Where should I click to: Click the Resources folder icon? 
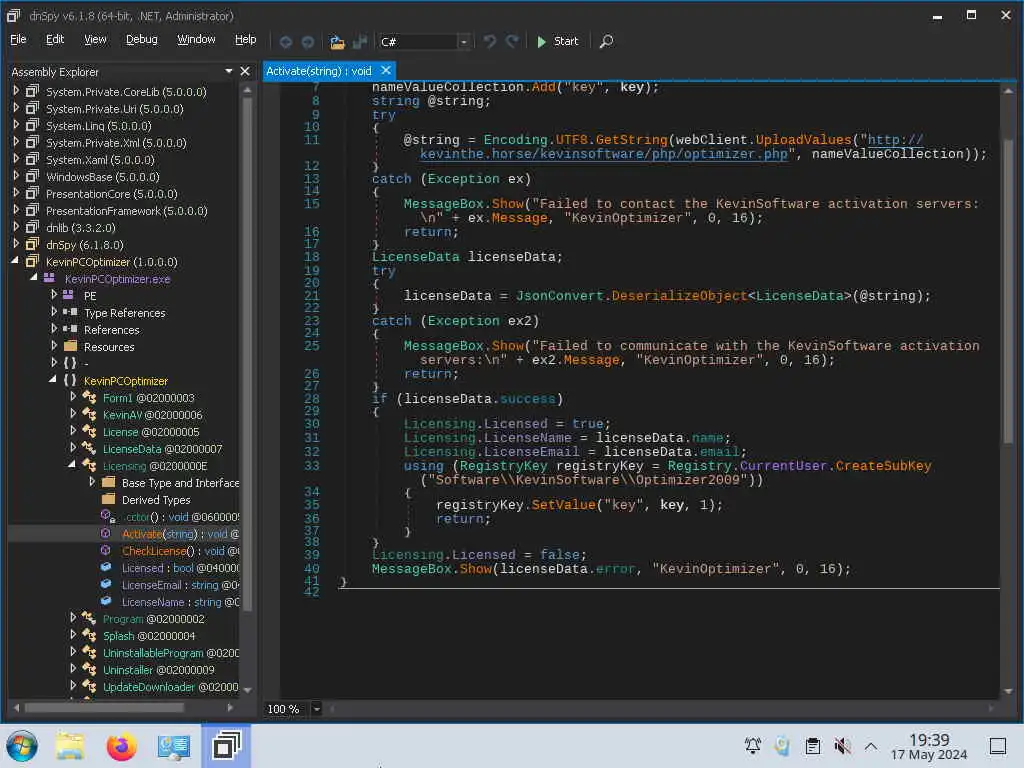71,346
